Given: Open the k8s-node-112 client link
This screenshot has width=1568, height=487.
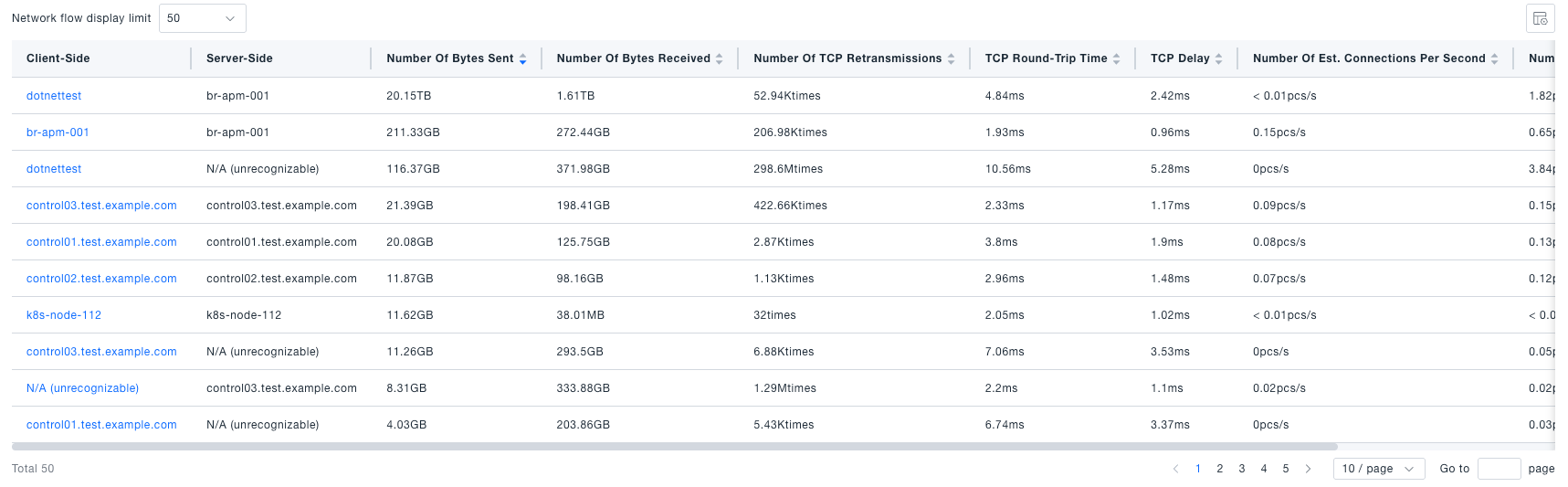Looking at the screenshot, I should click(x=64, y=315).
